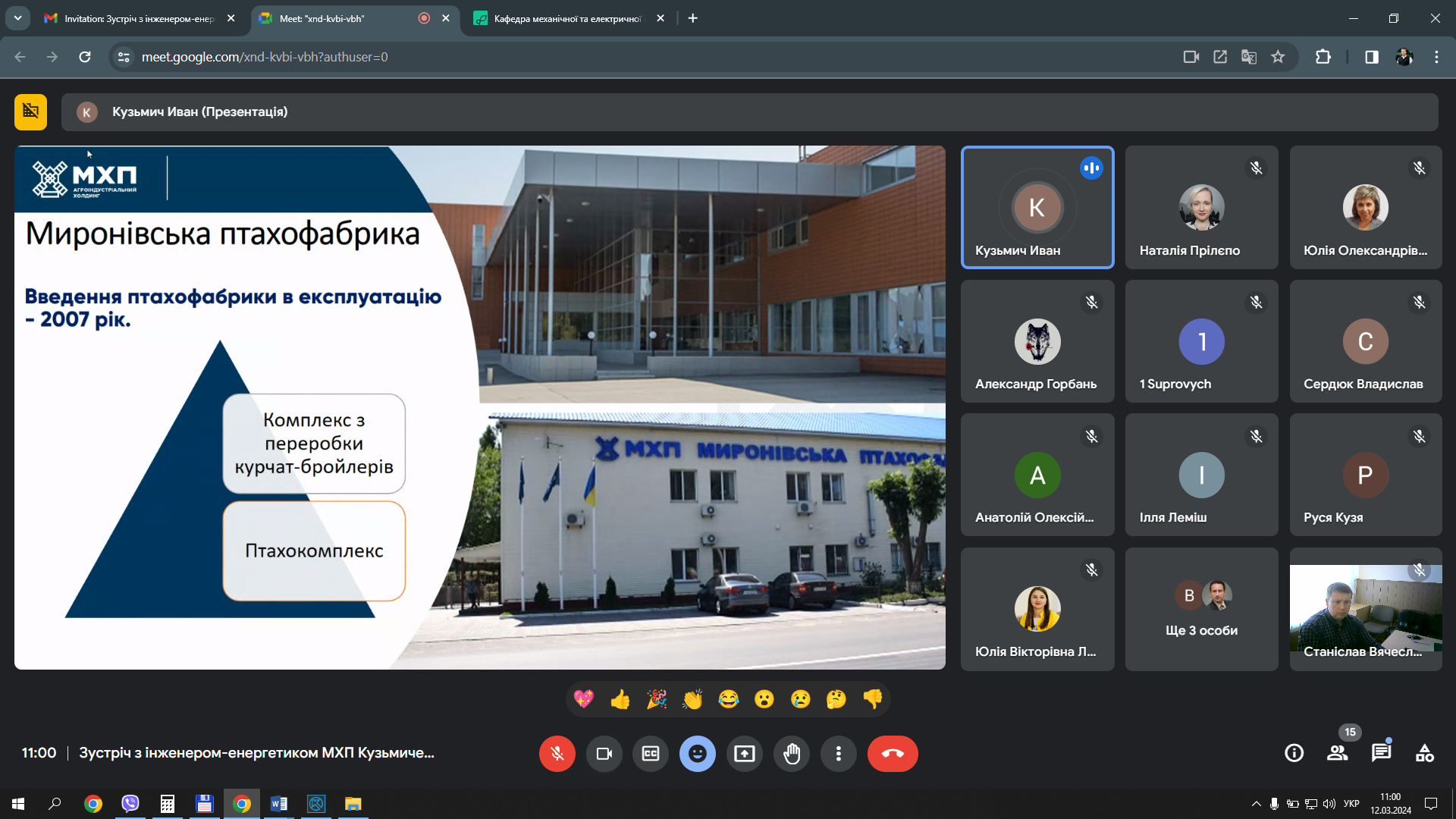Open the Windows Start menu
This screenshot has width=1456, height=819.
click(x=18, y=804)
